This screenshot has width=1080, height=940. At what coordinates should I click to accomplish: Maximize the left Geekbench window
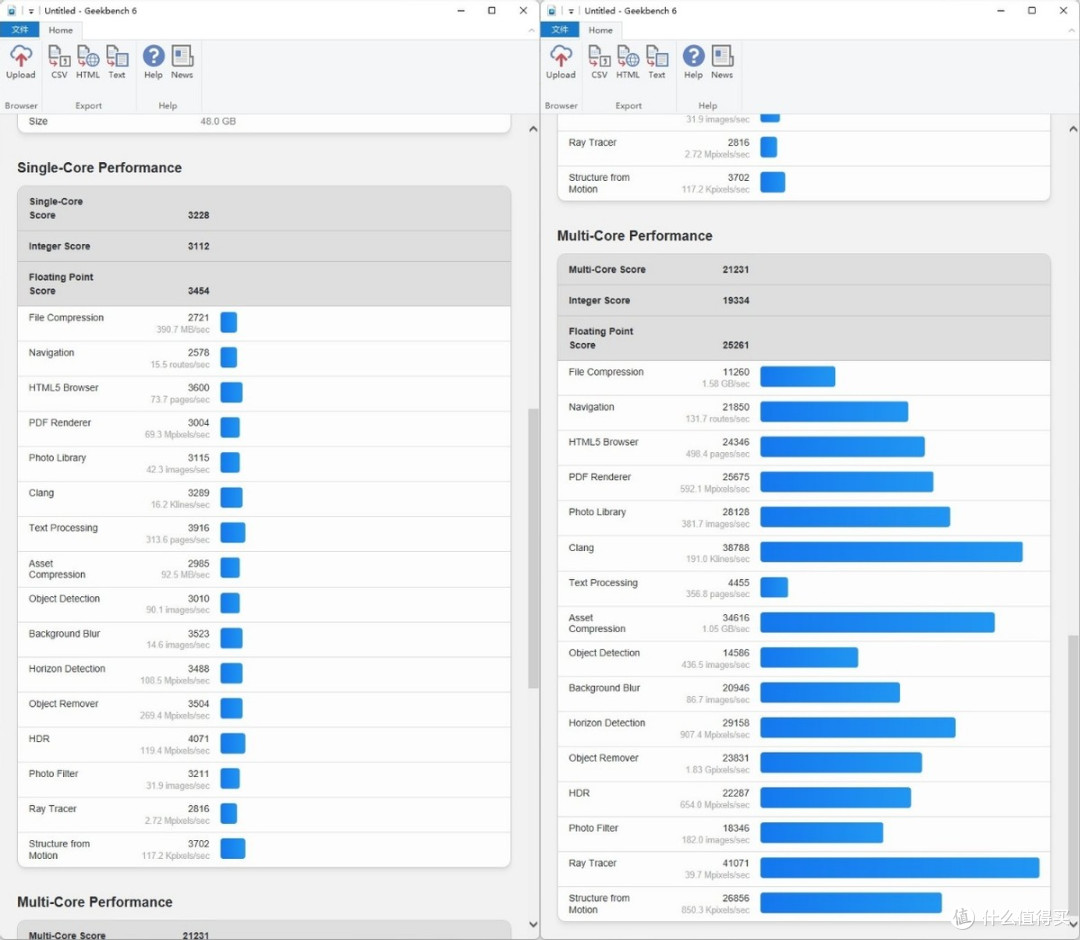[492, 10]
